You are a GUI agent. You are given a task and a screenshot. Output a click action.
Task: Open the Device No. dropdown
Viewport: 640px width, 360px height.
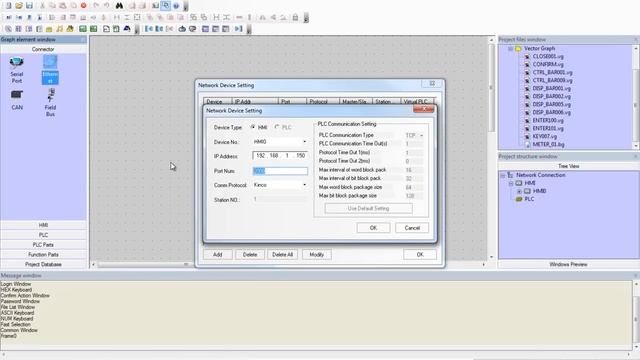point(304,142)
